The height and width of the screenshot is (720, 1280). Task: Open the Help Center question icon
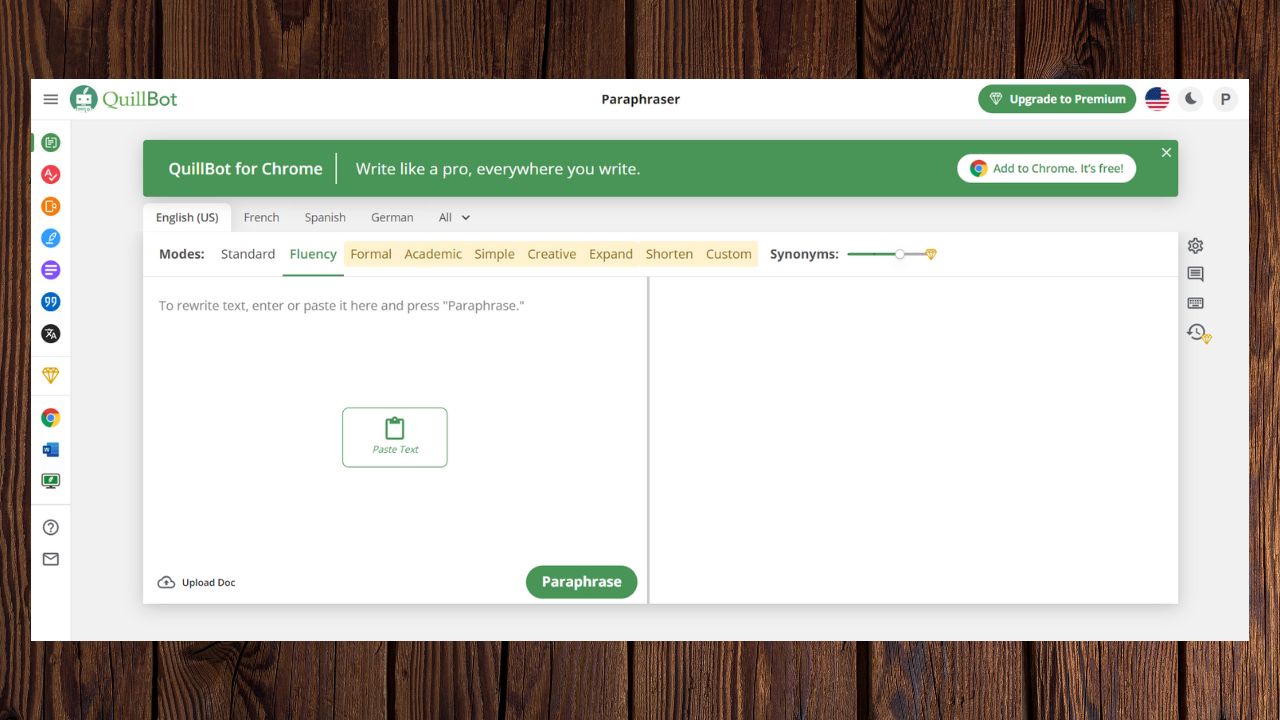click(x=51, y=527)
